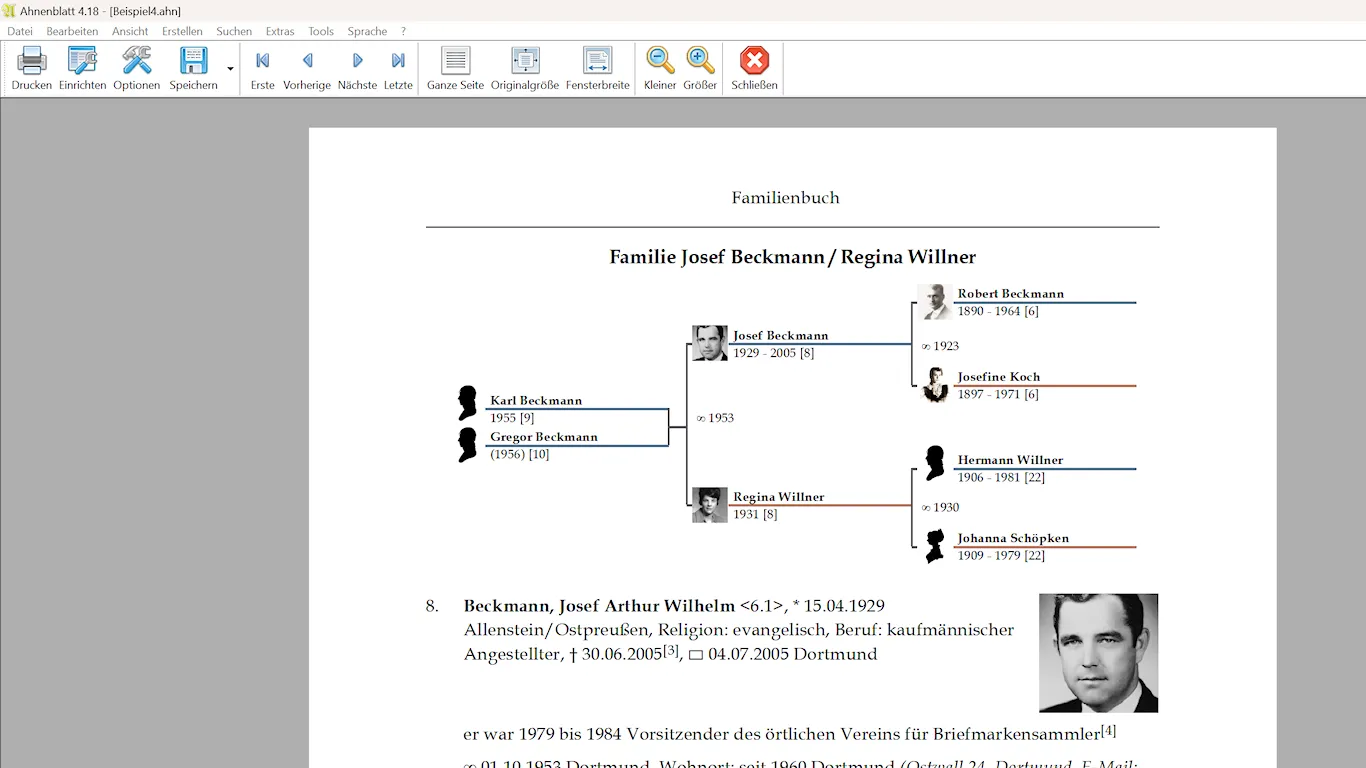Open the Ansicht menu
1366x768 pixels.
[x=130, y=31]
